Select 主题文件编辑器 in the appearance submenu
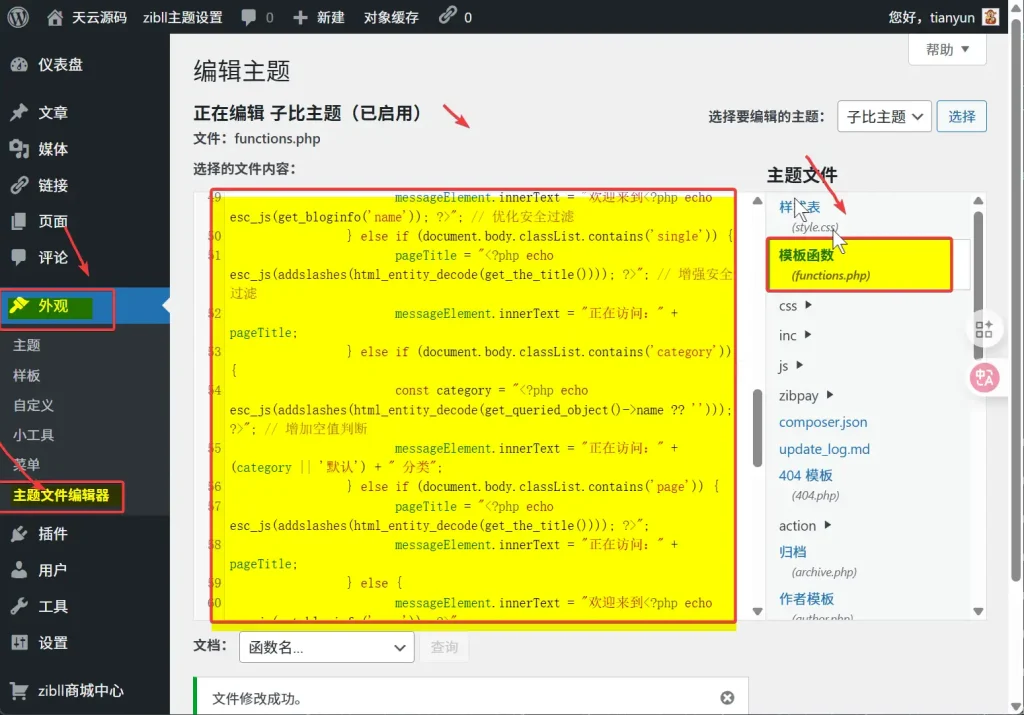 [63, 496]
